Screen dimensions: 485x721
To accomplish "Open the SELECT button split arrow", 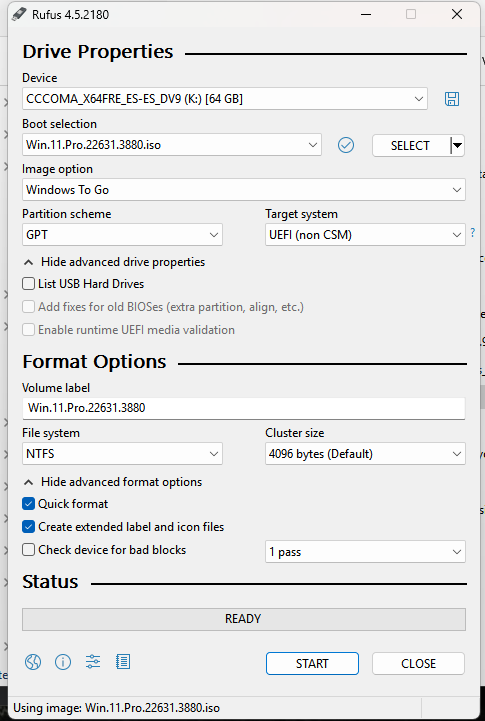I will (457, 146).
